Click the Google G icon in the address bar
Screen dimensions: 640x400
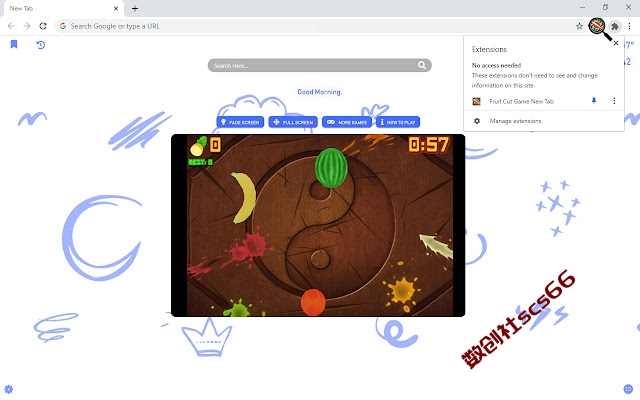[x=63, y=26]
